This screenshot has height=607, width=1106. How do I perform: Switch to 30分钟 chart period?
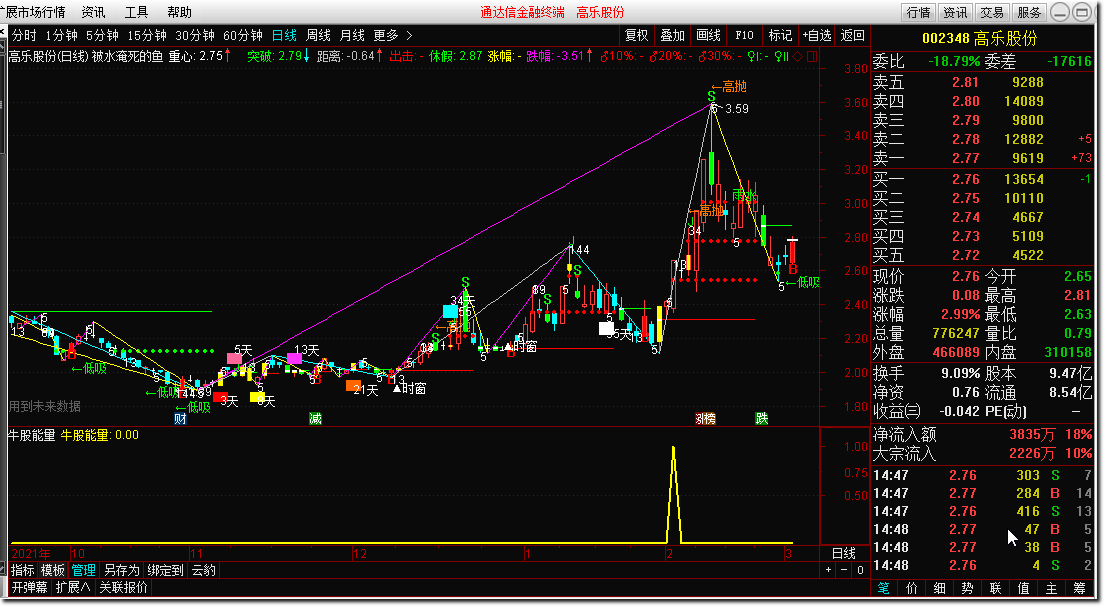195,35
